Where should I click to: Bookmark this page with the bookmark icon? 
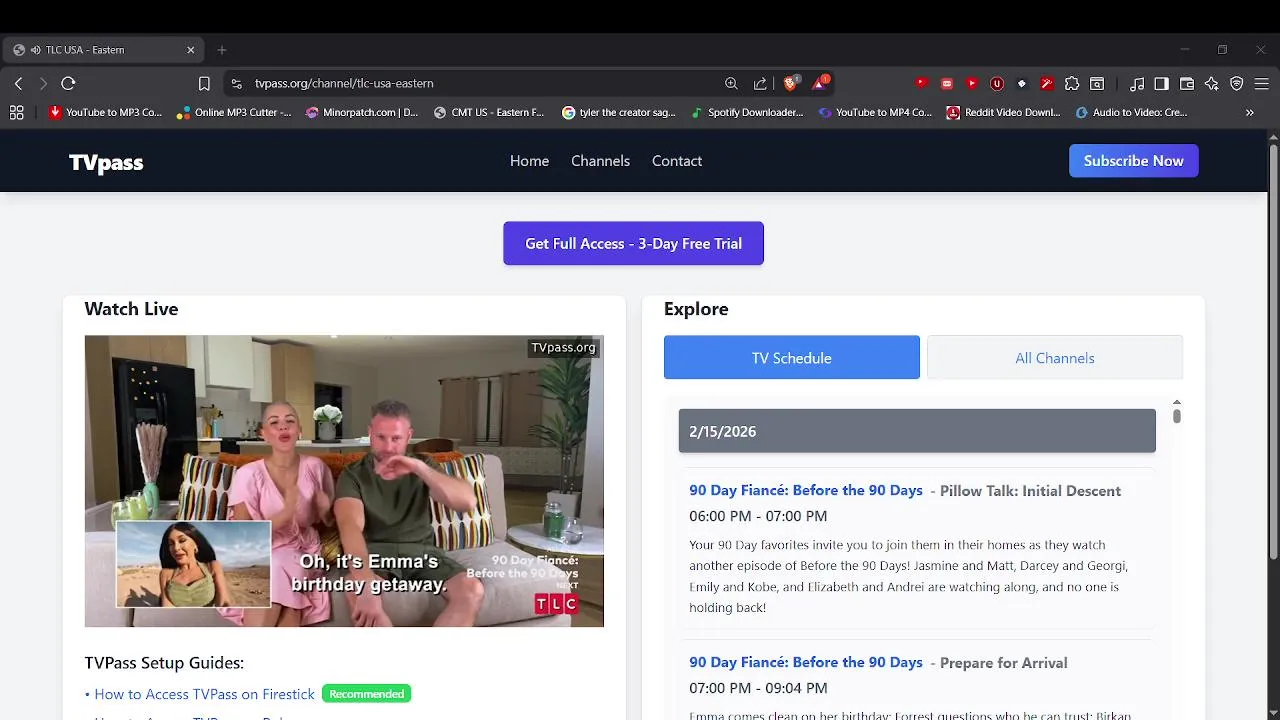[204, 84]
